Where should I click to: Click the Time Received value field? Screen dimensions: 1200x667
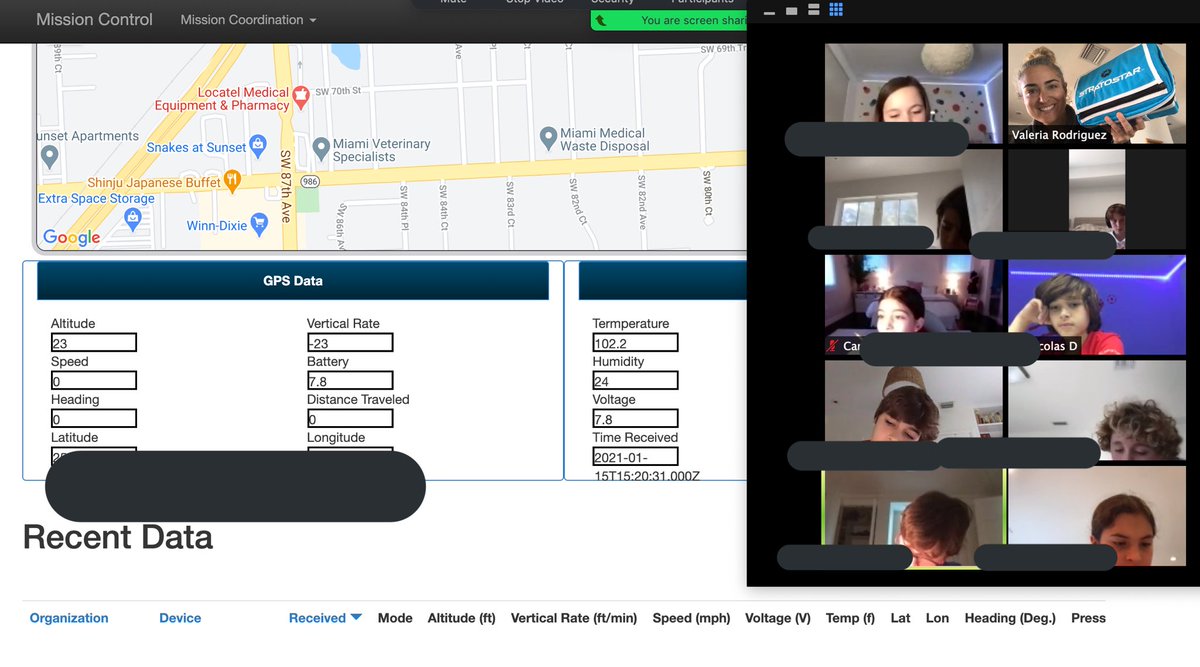pos(635,457)
